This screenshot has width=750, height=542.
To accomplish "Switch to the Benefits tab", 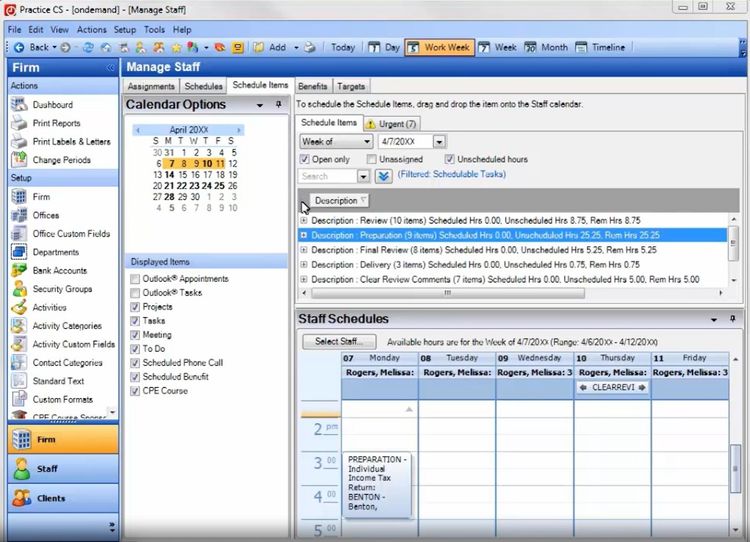I will coord(313,87).
